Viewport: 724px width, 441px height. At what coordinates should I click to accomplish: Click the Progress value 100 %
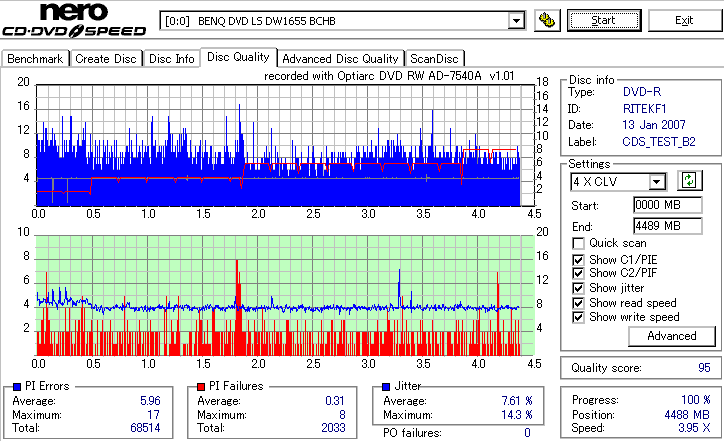tap(695, 400)
